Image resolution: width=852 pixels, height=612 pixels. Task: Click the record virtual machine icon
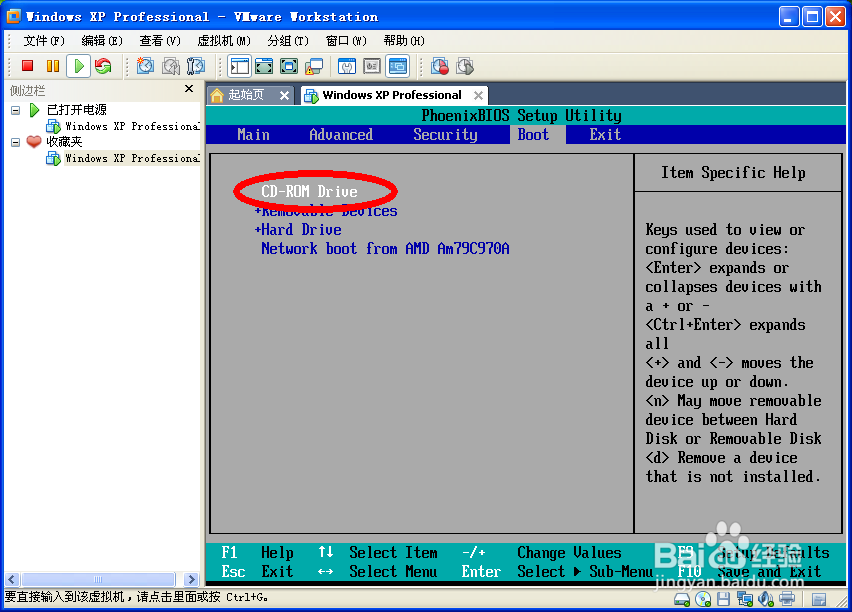pyautogui.click(x=440, y=66)
